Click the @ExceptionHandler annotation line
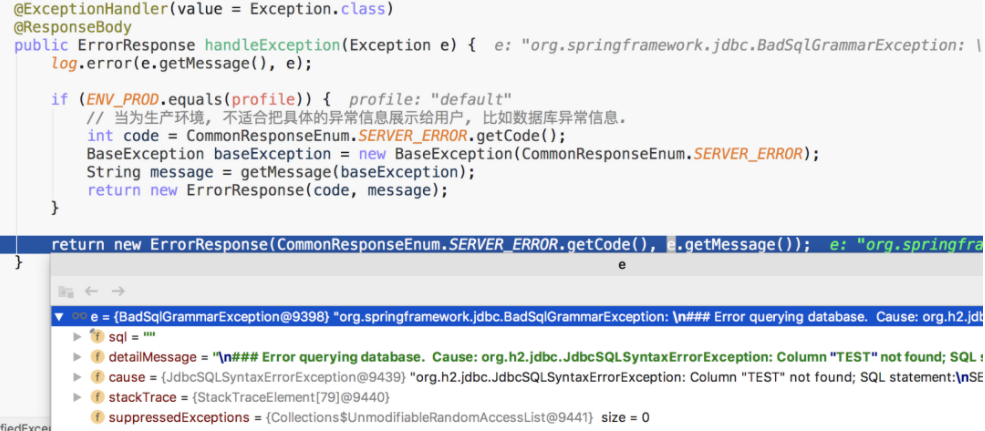 point(204,10)
